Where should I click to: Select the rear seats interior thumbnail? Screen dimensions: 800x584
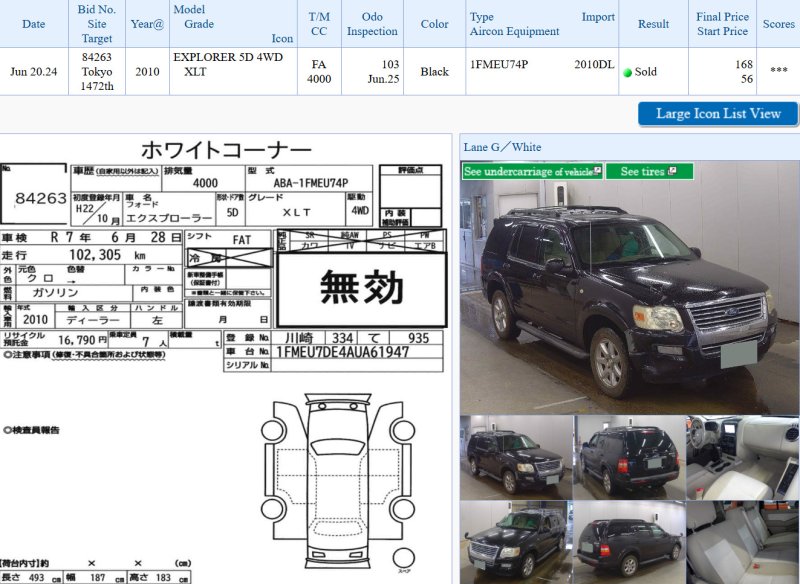tap(742, 543)
